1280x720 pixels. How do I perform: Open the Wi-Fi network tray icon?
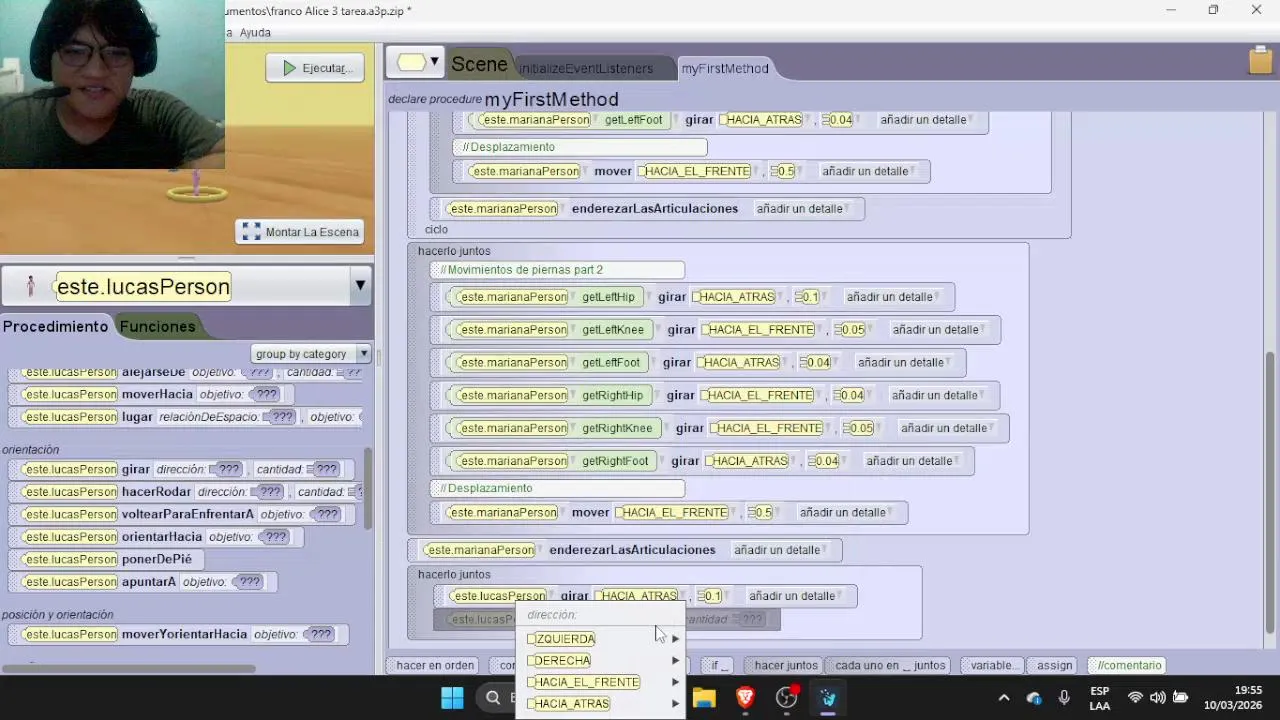pyautogui.click(x=1135, y=698)
